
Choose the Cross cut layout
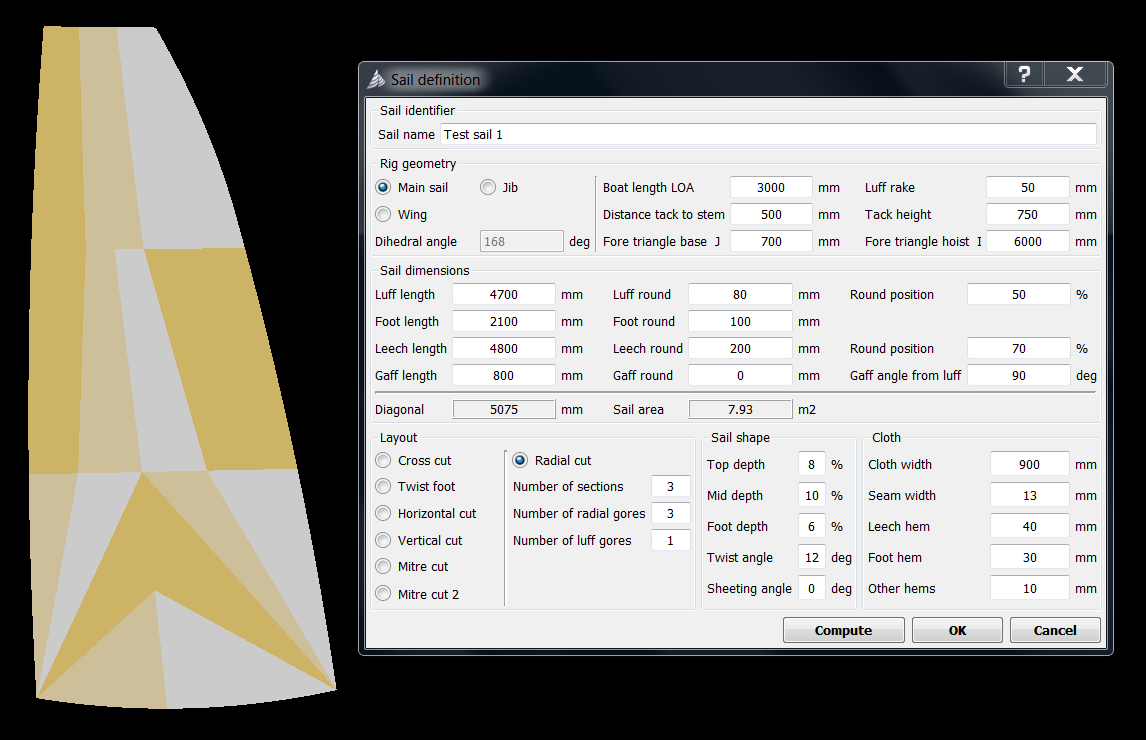point(383,460)
